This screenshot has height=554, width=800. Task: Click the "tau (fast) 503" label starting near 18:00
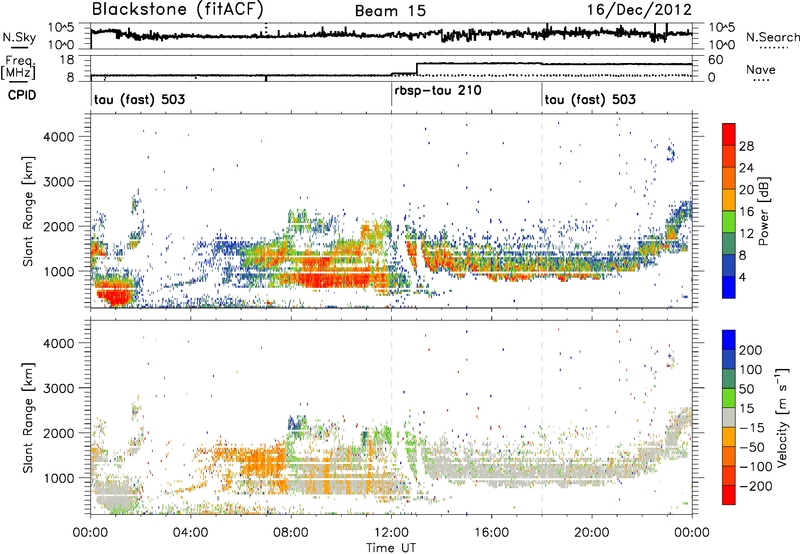(590, 99)
